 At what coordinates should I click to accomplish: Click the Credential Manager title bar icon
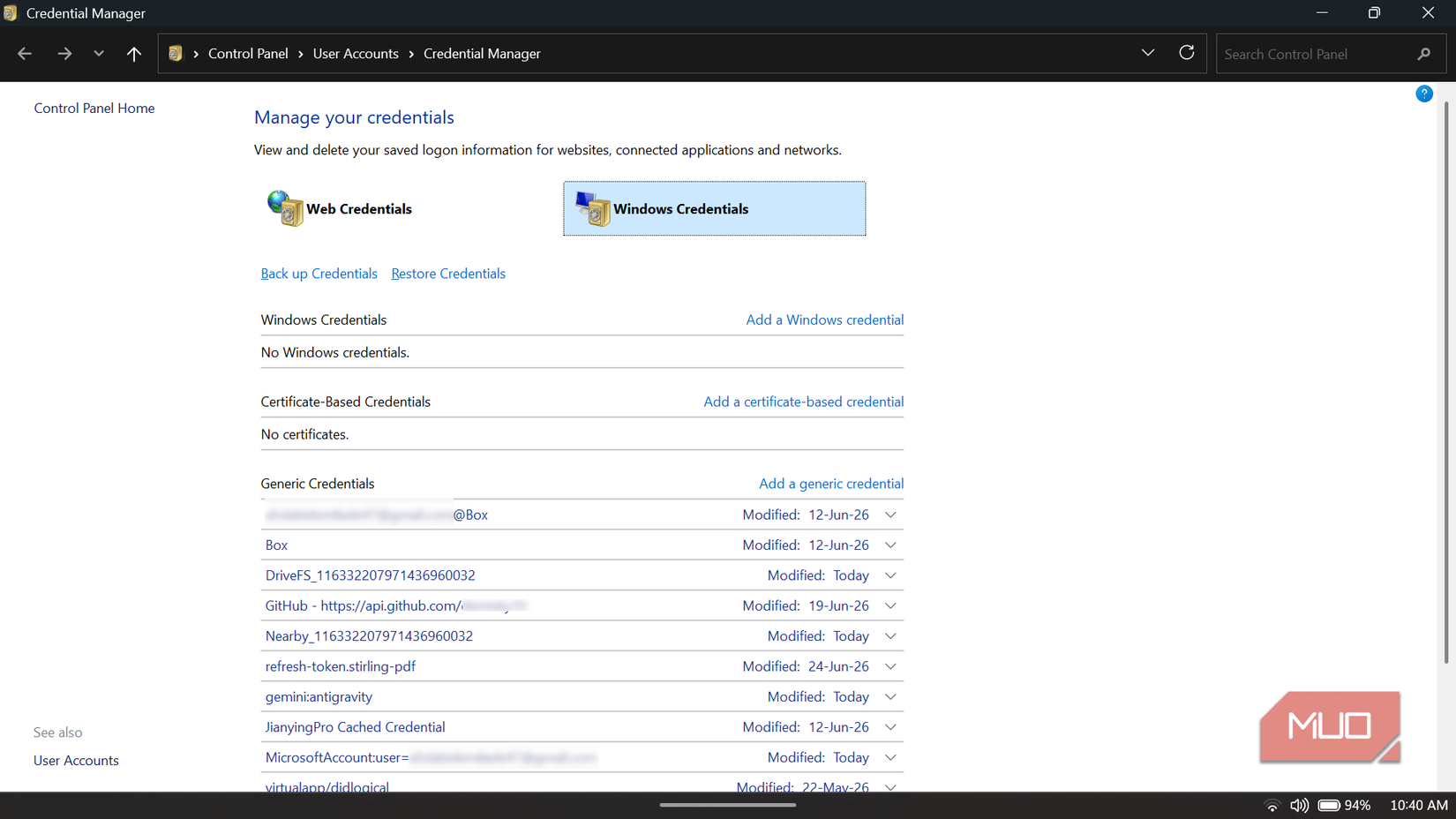11,13
